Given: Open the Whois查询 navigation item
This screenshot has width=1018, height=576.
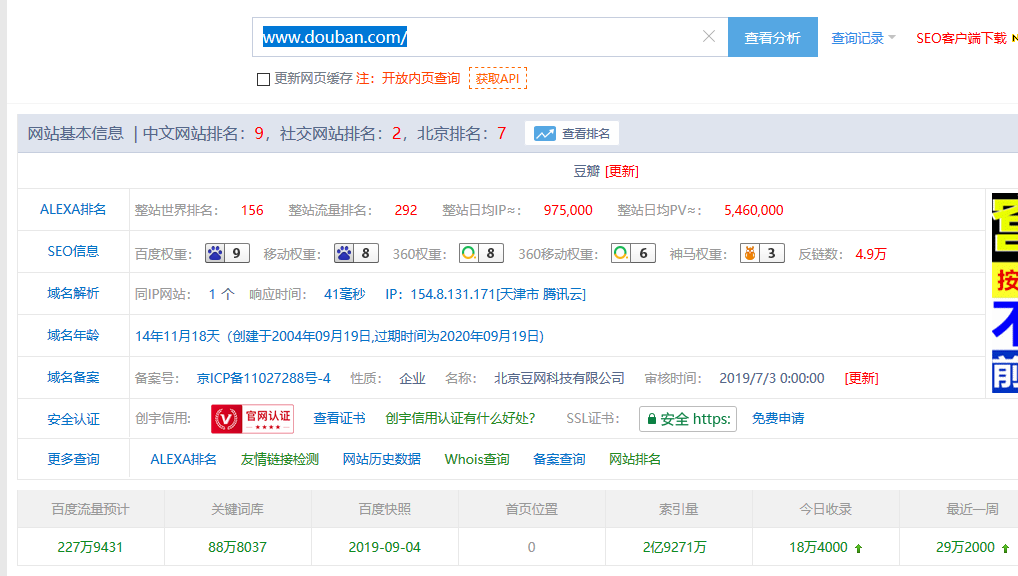Looking at the screenshot, I should click(477, 460).
